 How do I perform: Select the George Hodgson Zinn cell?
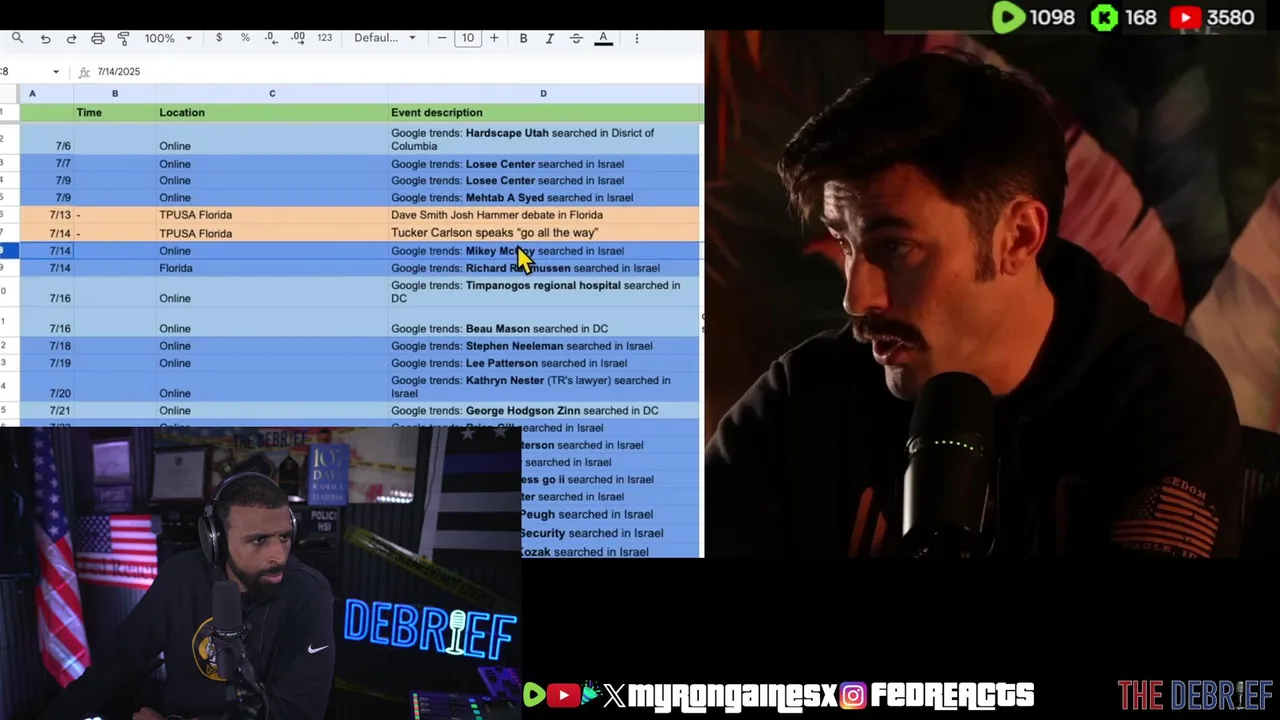pyautogui.click(x=544, y=411)
